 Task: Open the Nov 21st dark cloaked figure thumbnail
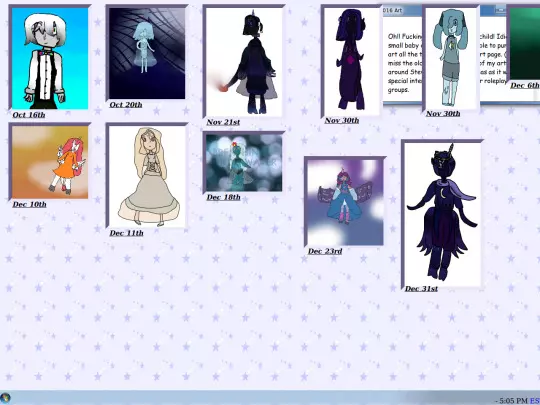244,62
